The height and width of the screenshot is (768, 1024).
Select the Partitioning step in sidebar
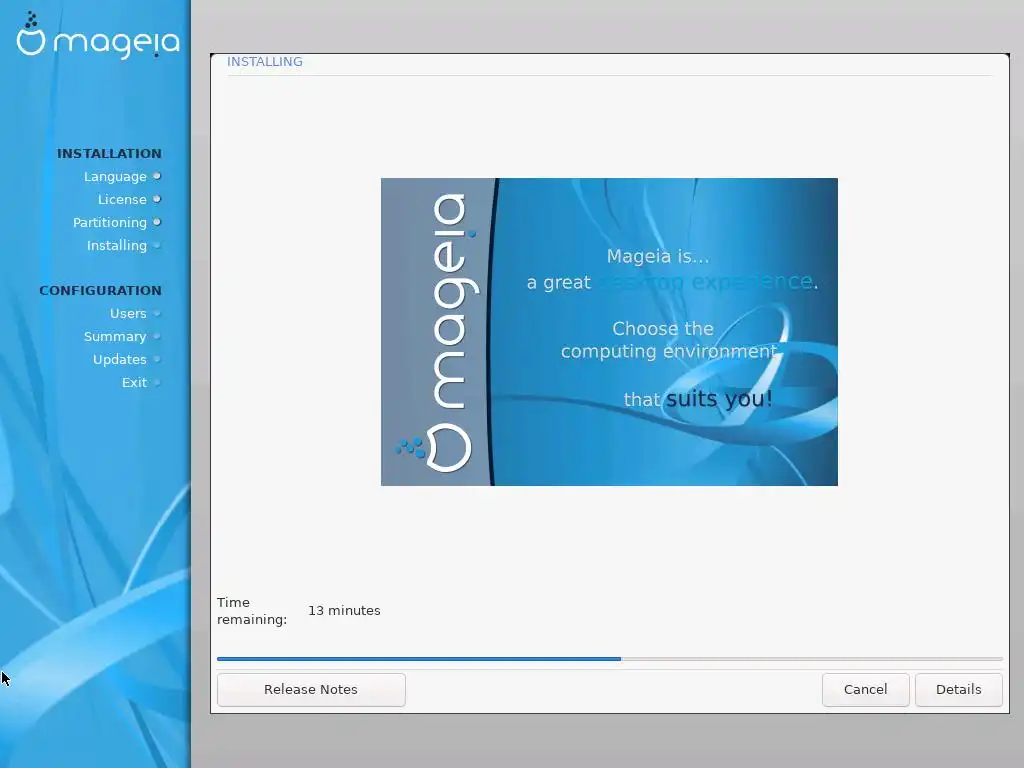pyautogui.click(x=110, y=223)
